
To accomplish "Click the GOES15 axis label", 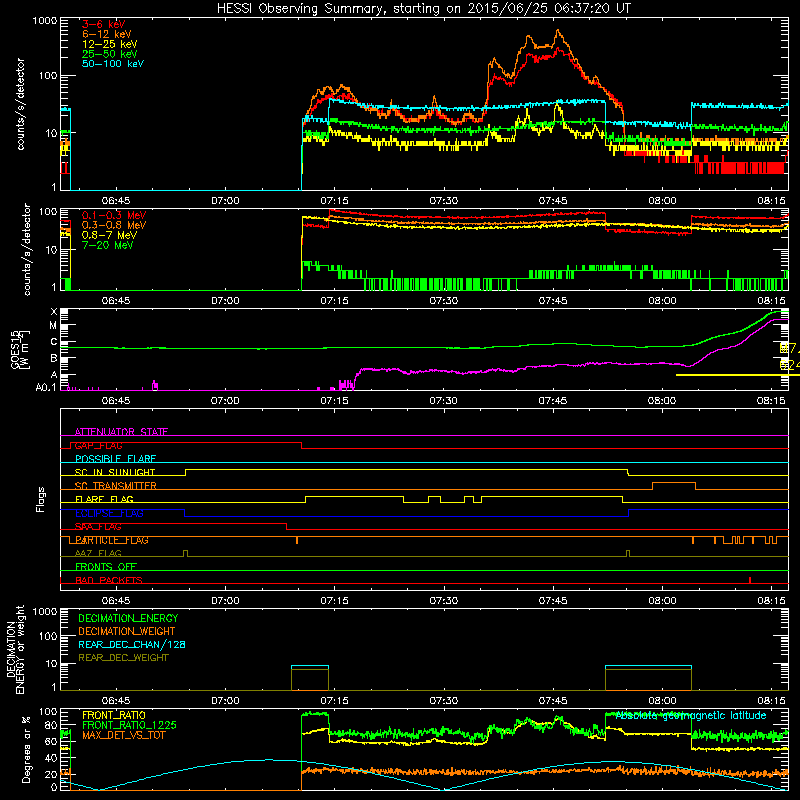I will pos(20,350).
